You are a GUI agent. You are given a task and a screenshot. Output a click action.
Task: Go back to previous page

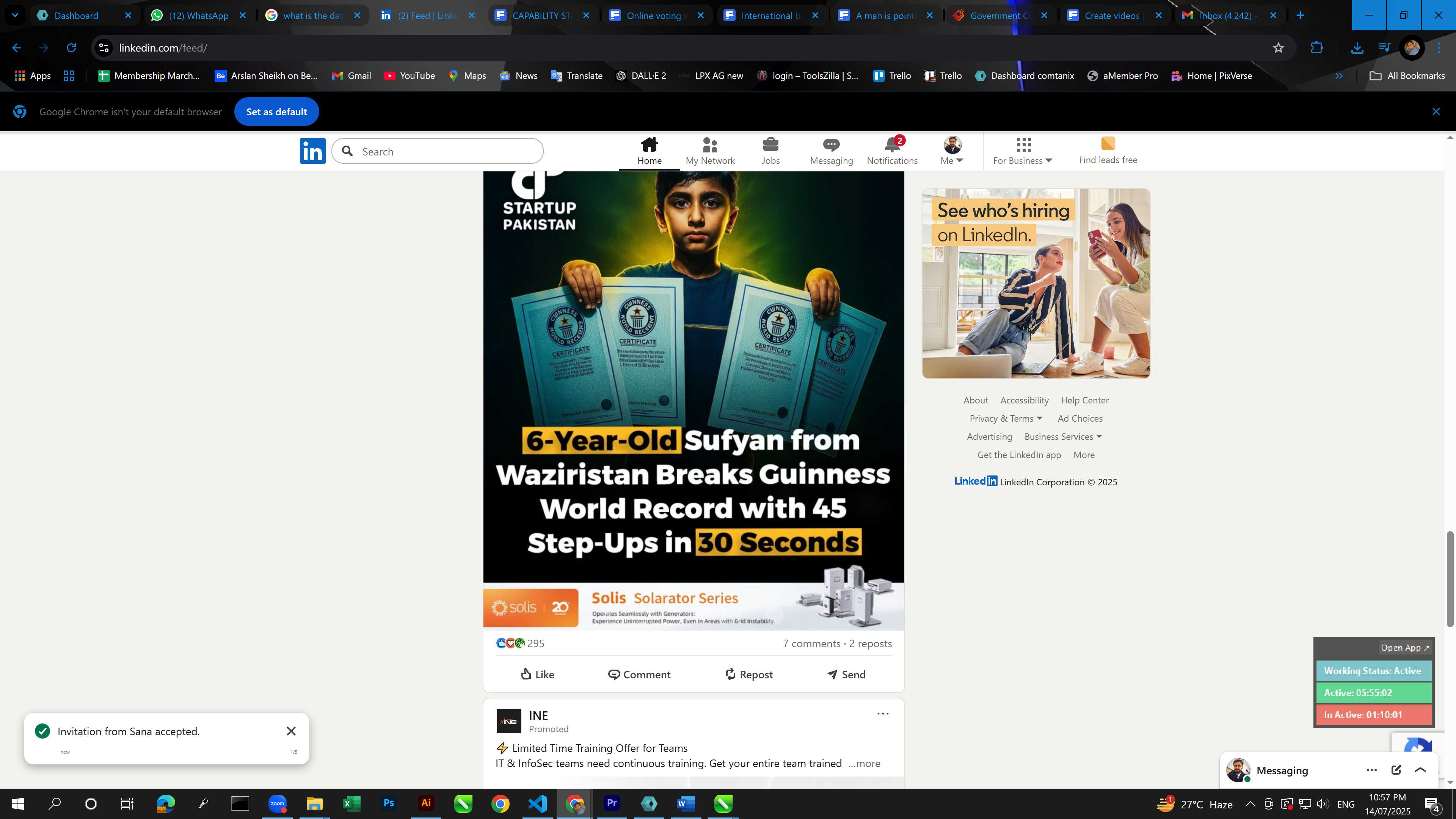point(17,48)
